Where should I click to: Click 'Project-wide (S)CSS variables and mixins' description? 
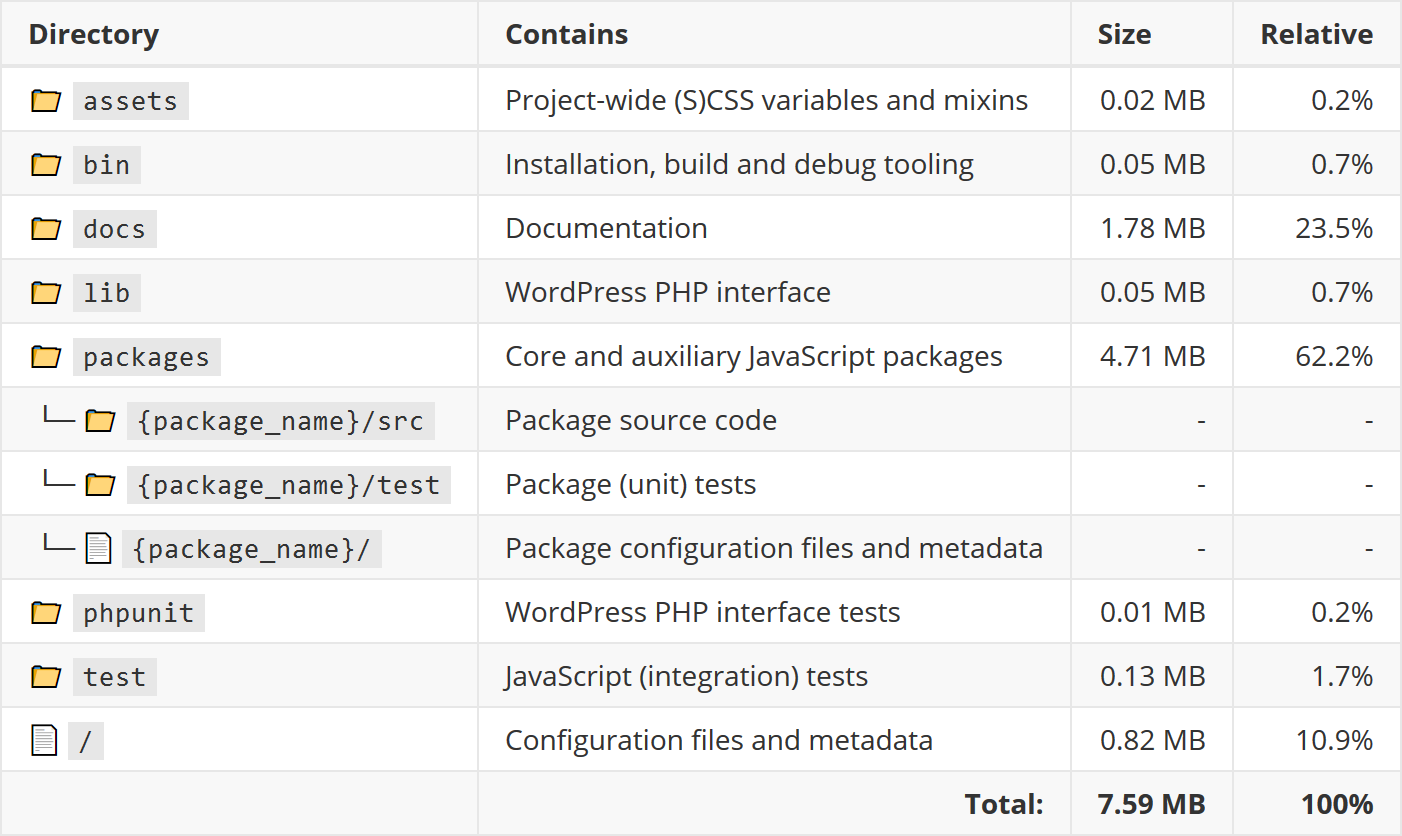click(766, 100)
